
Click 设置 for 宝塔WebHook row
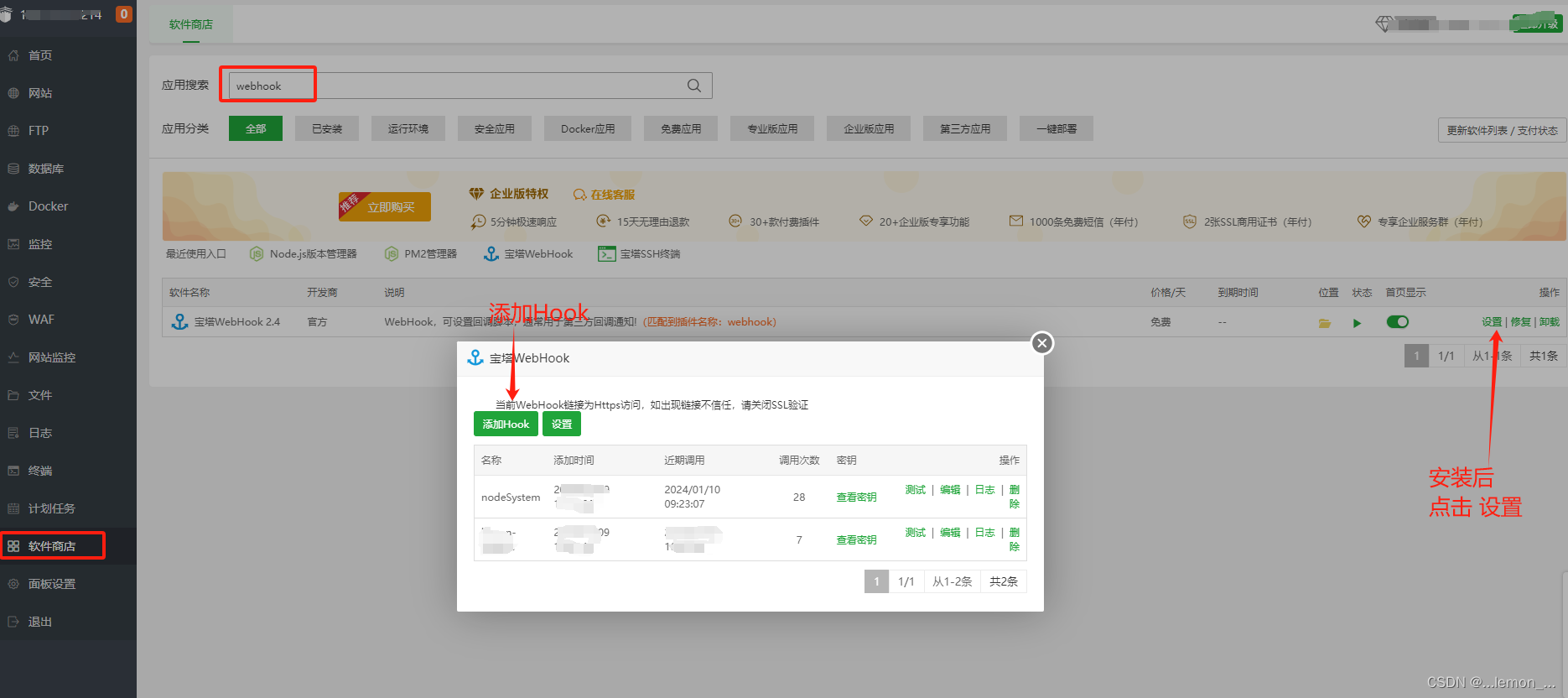tap(1492, 322)
